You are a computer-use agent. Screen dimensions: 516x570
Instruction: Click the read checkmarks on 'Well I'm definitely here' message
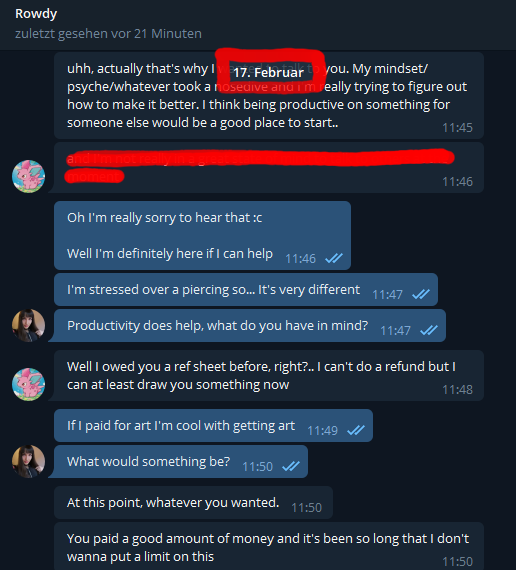pos(334,258)
